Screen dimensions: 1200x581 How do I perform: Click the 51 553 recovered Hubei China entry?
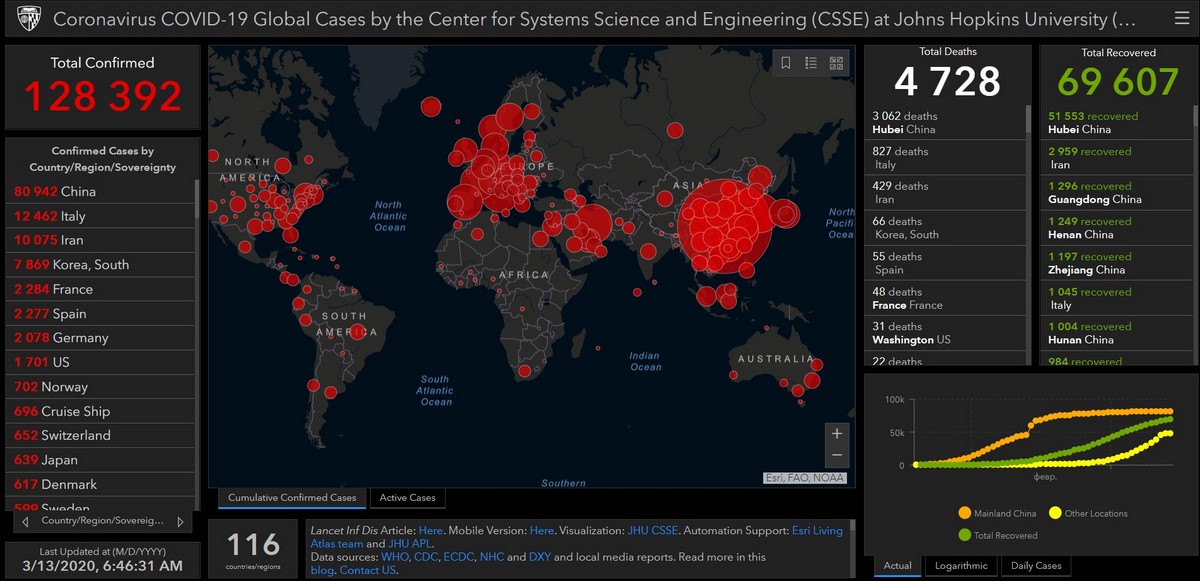[1117, 122]
